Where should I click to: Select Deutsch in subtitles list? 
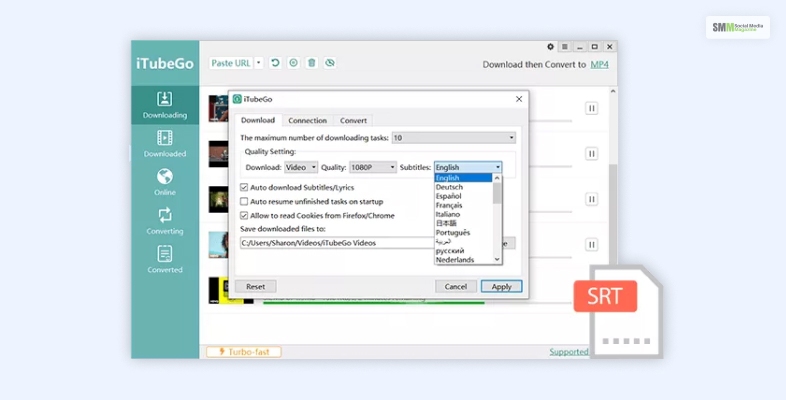[463, 187]
